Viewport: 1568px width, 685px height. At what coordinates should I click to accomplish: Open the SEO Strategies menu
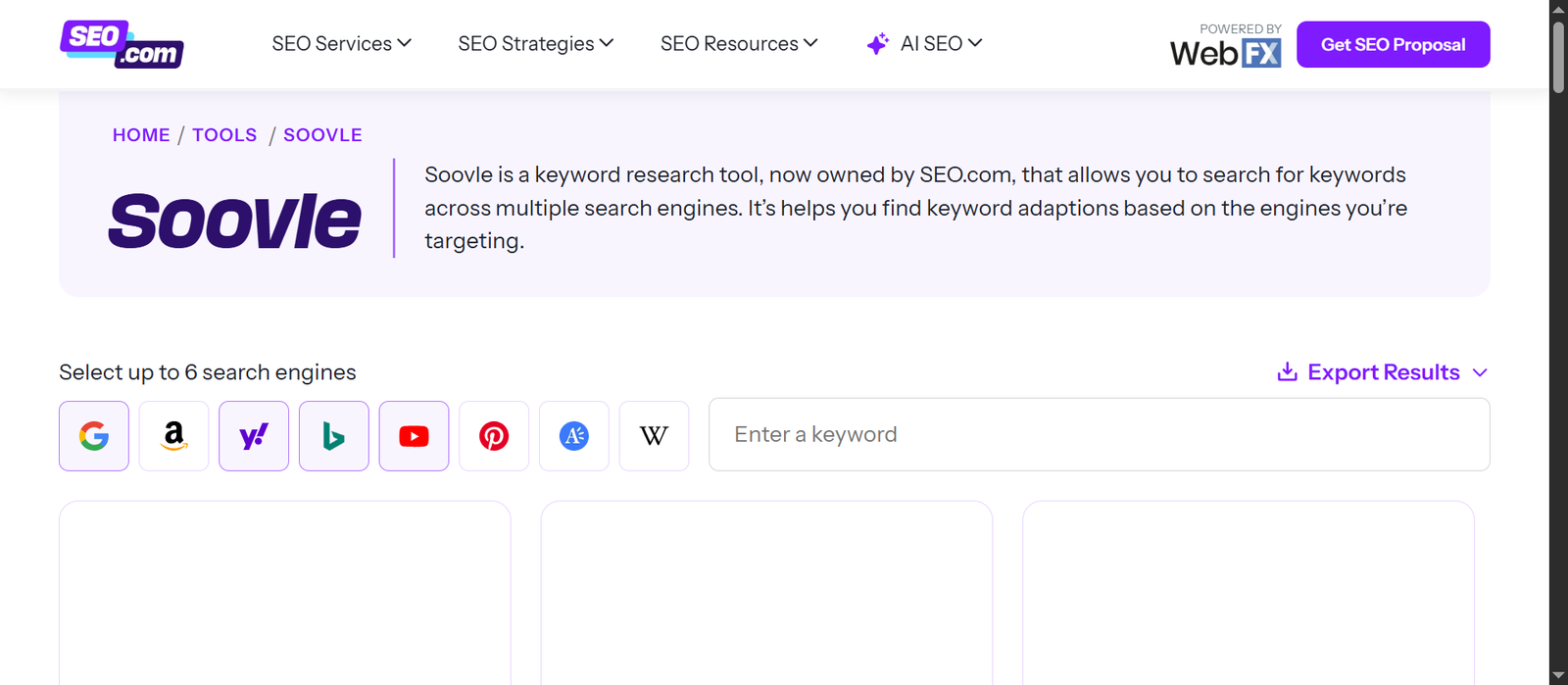(536, 44)
